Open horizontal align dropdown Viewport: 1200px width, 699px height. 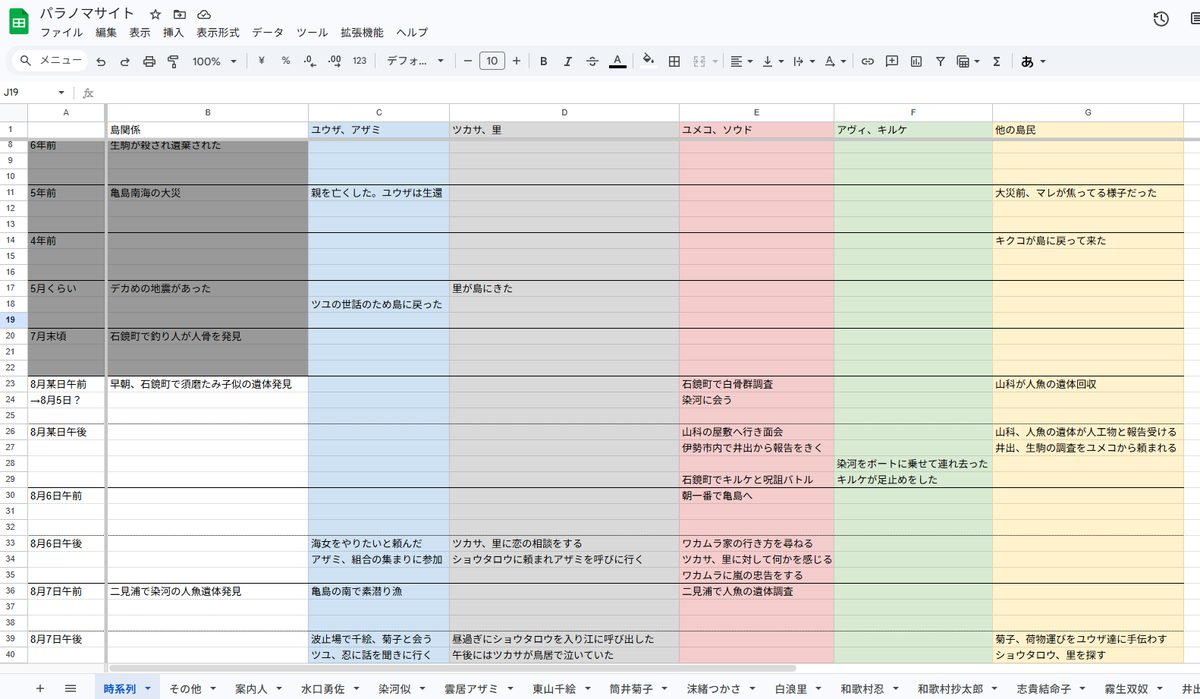click(x=741, y=61)
